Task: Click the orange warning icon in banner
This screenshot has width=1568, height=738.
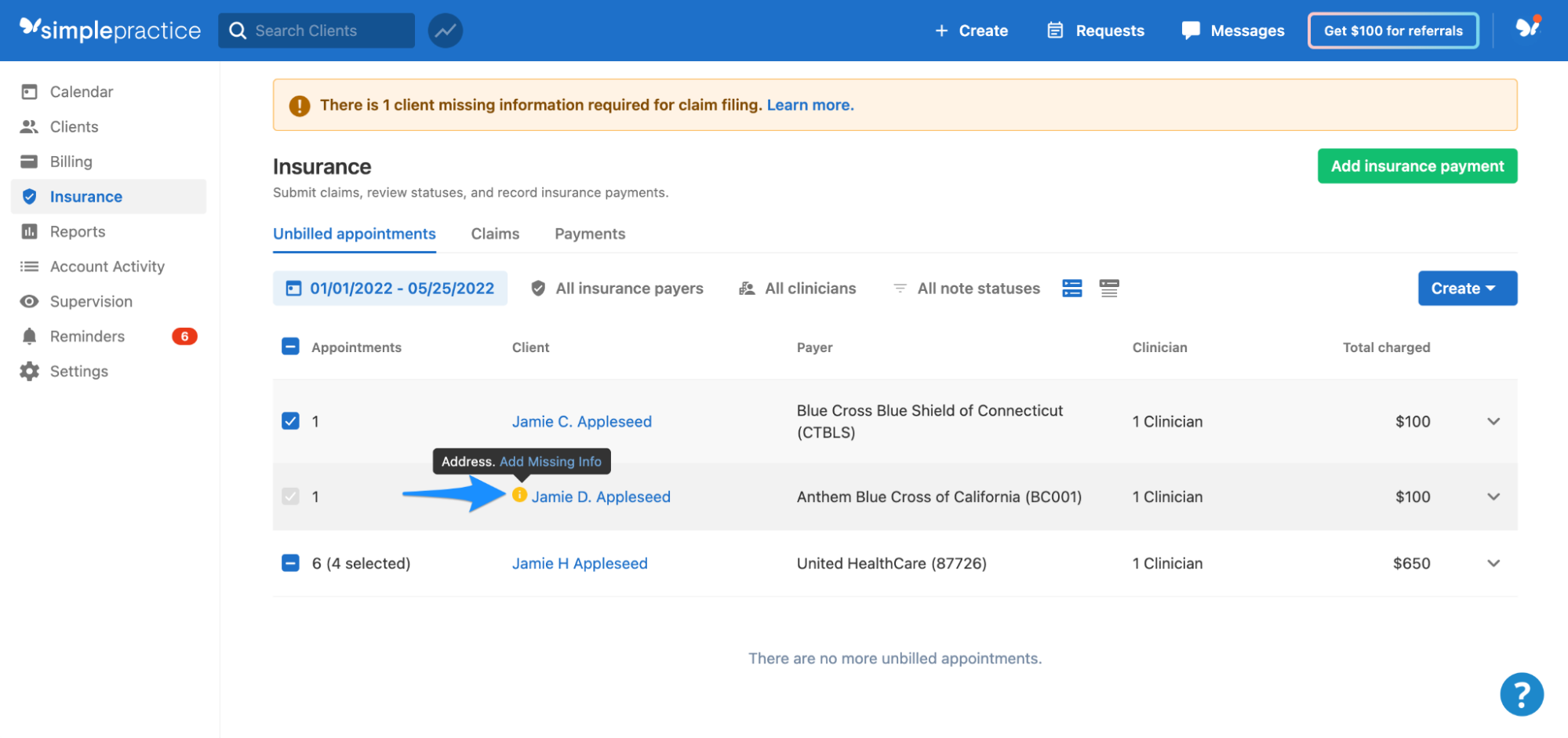Action: 299,105
